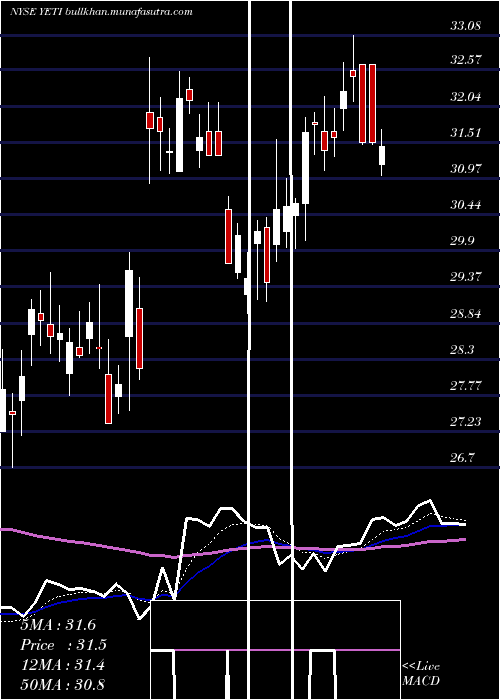Select the 30.97 price axis label
The width and height of the screenshot is (500, 700).
coord(465,169)
